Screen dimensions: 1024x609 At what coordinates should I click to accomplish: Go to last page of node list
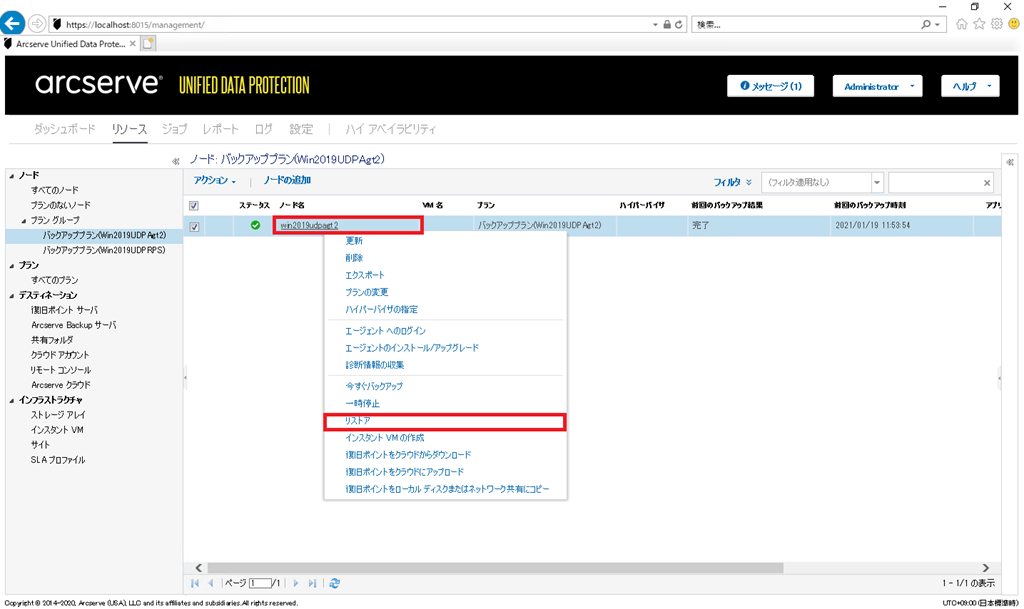point(312,583)
